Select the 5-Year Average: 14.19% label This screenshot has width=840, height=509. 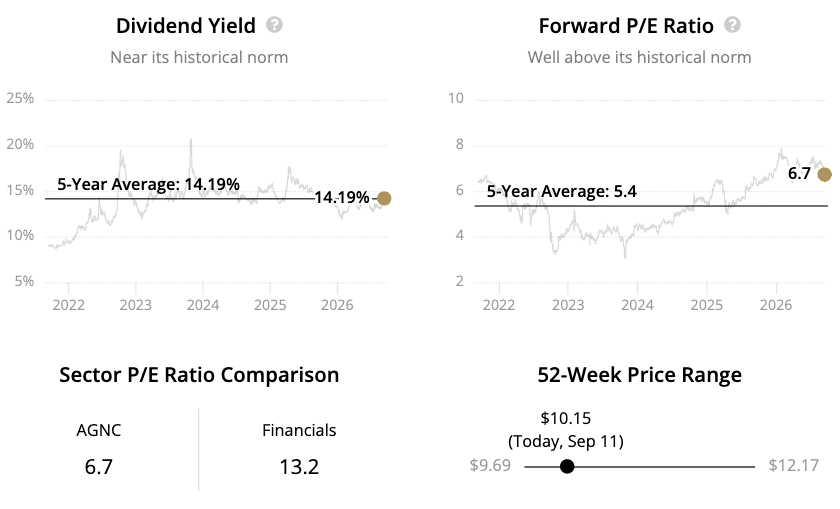(148, 184)
